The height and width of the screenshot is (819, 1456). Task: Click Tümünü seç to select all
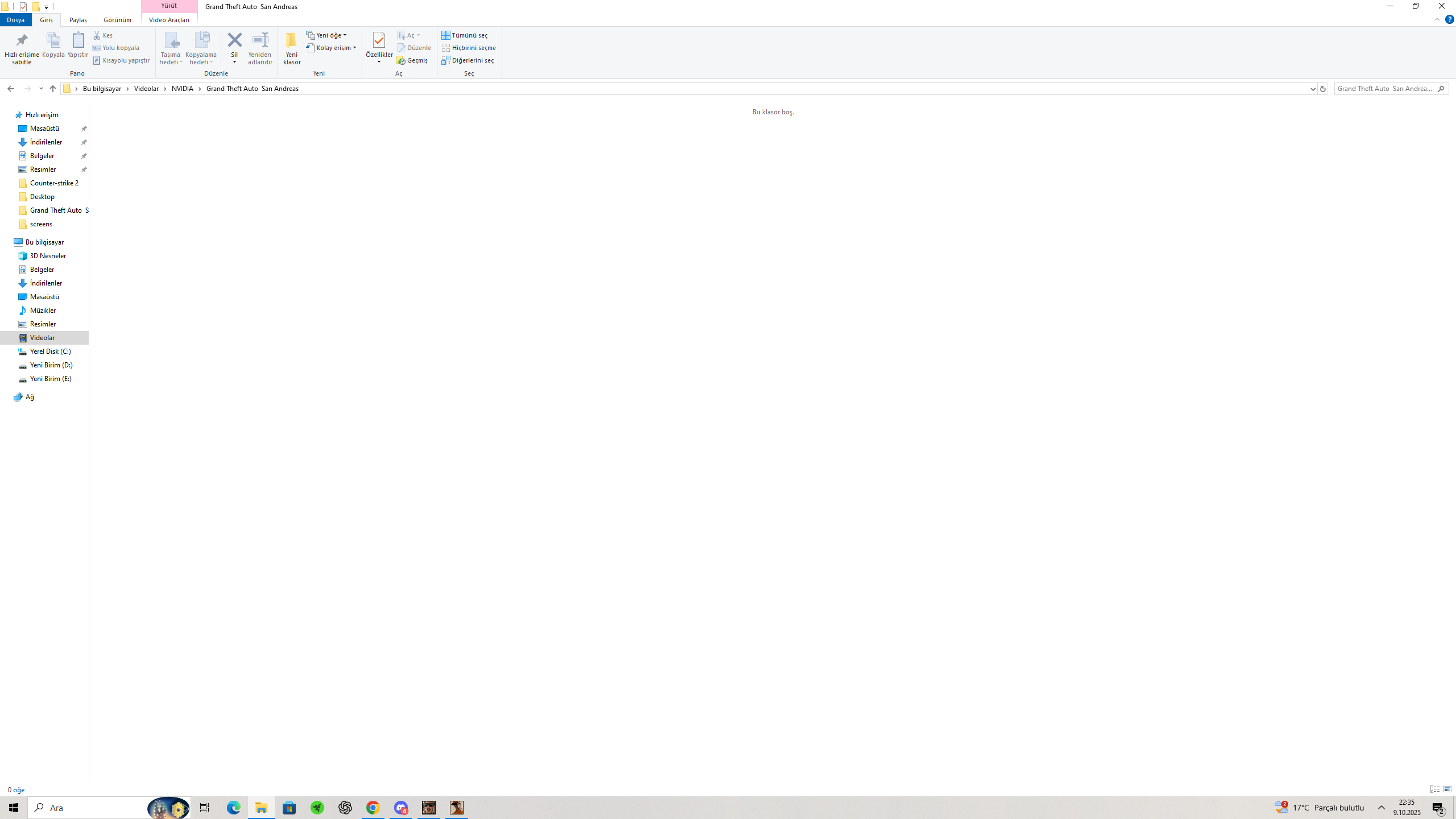tap(465, 35)
